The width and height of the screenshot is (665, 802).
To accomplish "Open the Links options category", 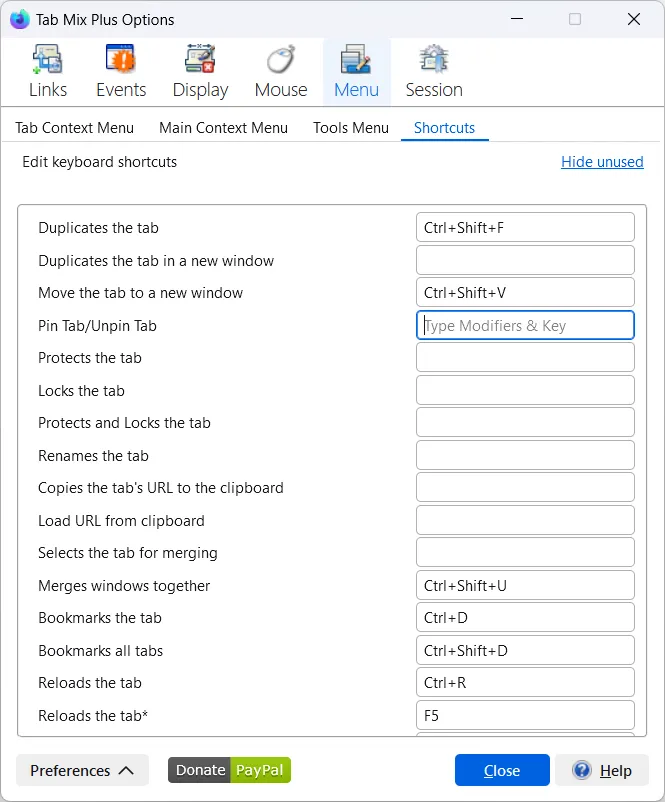I will click(x=47, y=72).
